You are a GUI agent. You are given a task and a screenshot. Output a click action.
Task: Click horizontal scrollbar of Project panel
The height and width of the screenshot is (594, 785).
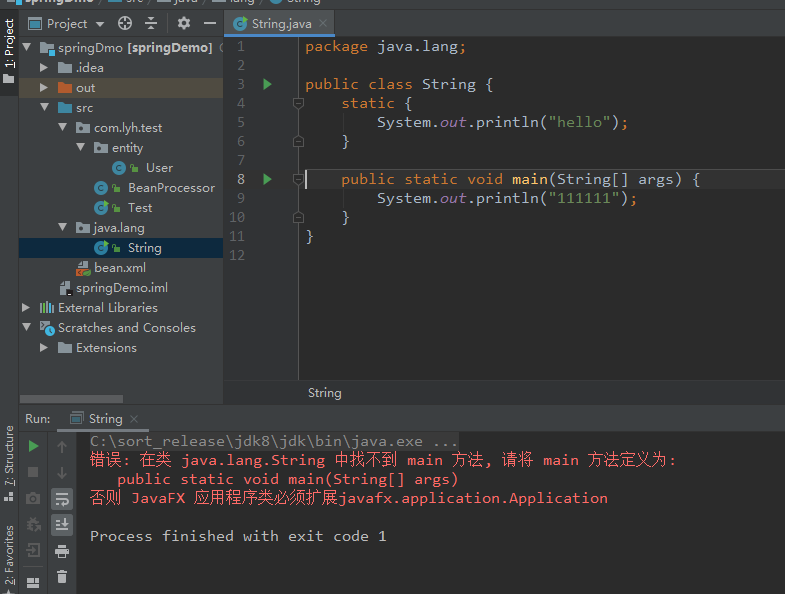[72, 399]
